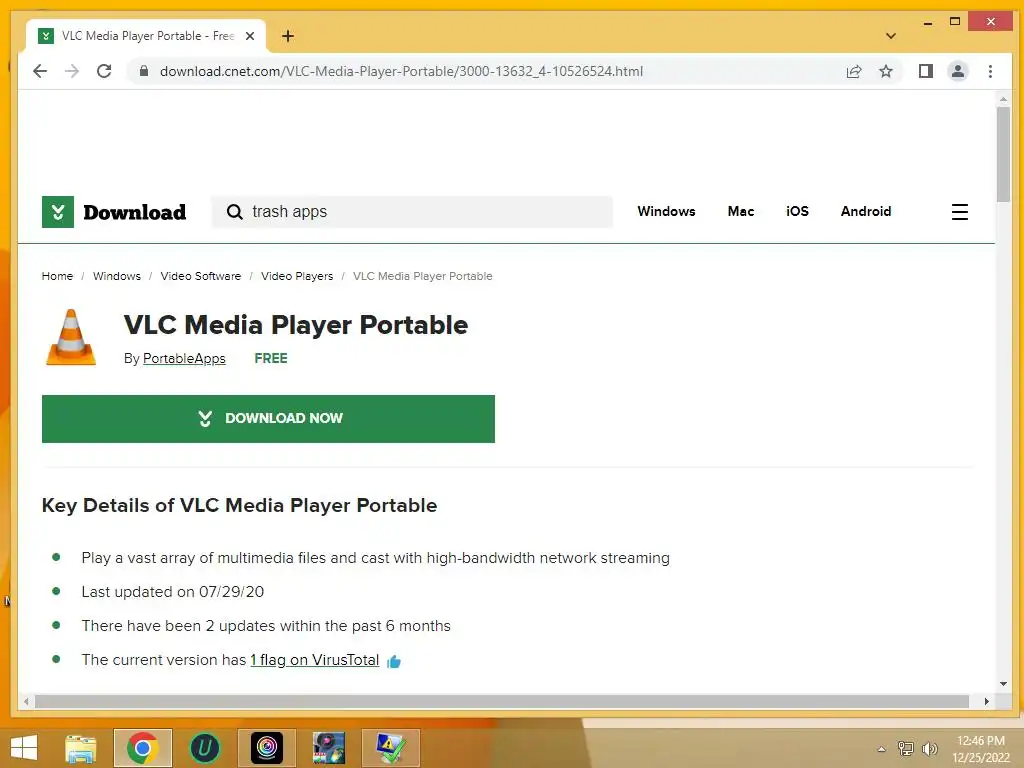
Task: Click the browser forward arrow
Action: (72, 71)
